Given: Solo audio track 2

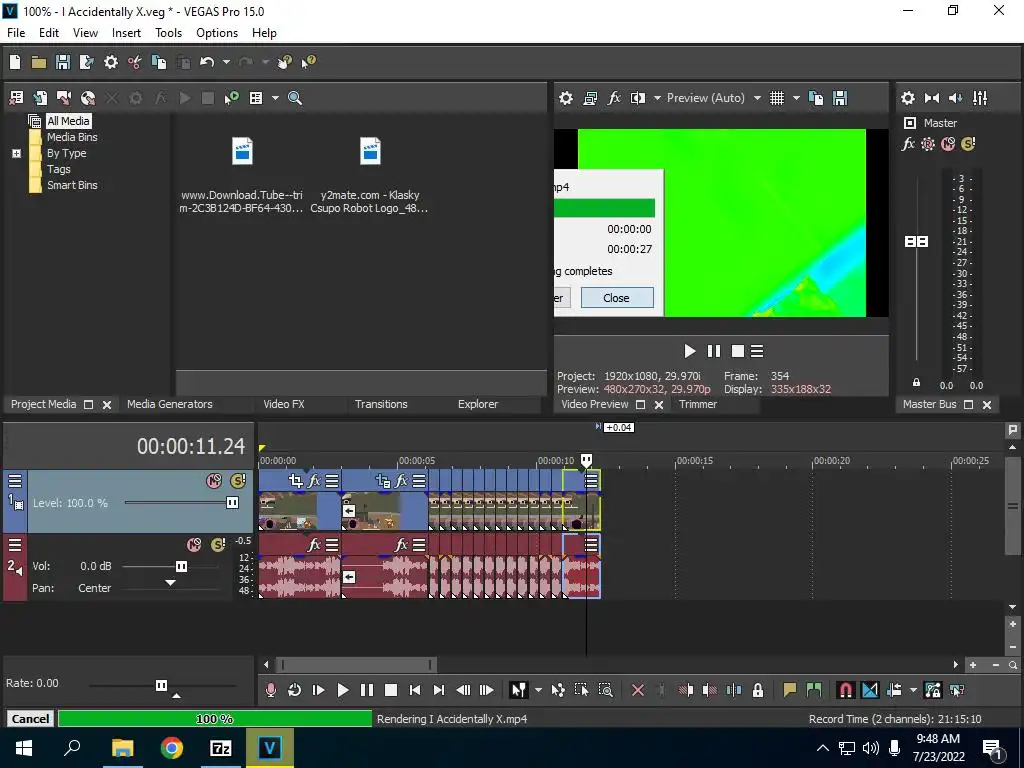Looking at the screenshot, I should [218, 545].
